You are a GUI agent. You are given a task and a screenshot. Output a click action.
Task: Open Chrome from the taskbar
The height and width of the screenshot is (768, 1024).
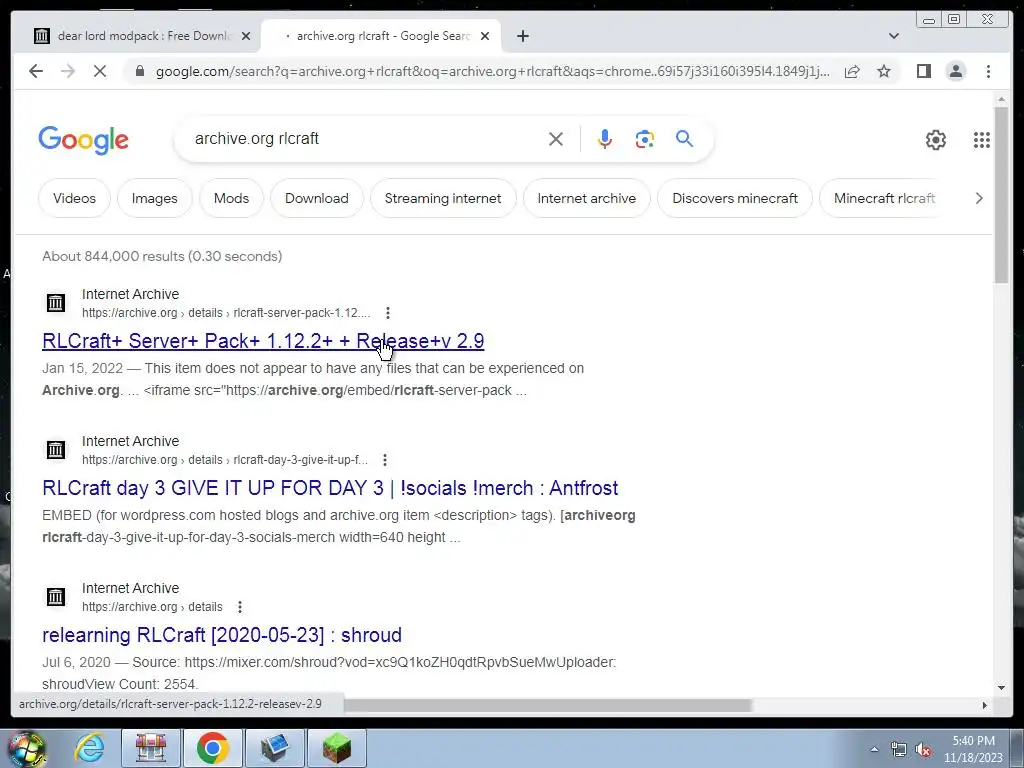212,748
